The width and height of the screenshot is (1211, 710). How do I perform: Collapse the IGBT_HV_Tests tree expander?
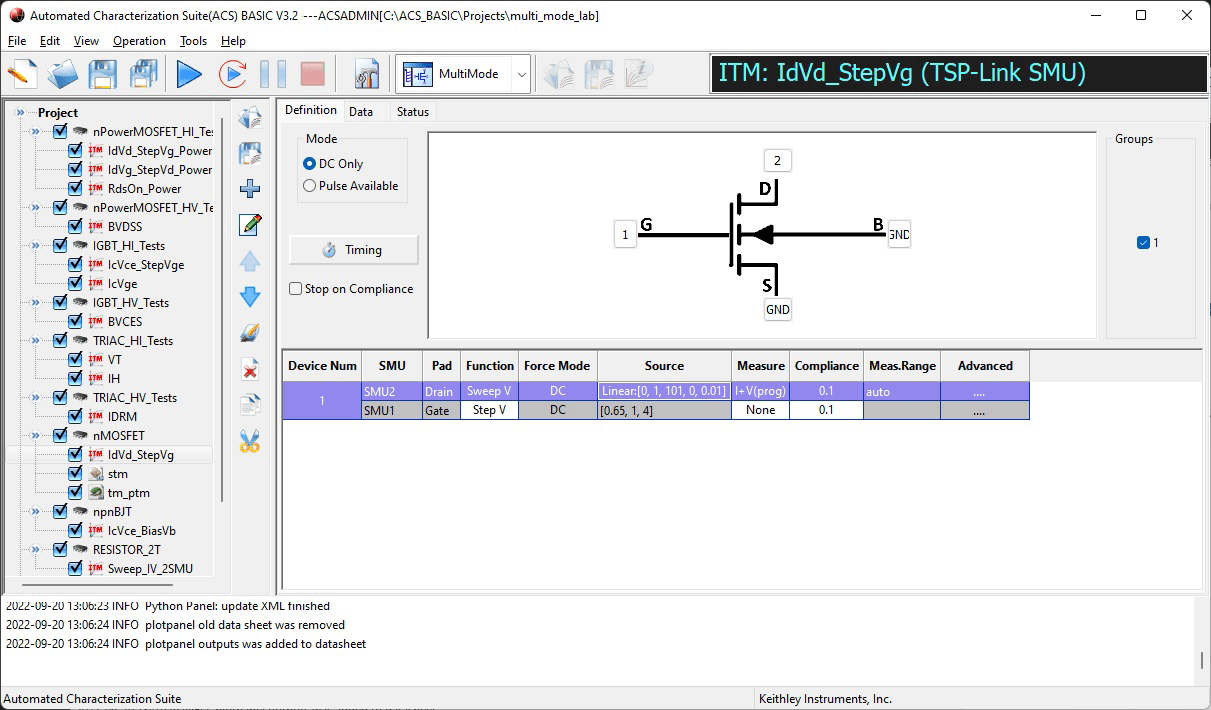[36, 303]
